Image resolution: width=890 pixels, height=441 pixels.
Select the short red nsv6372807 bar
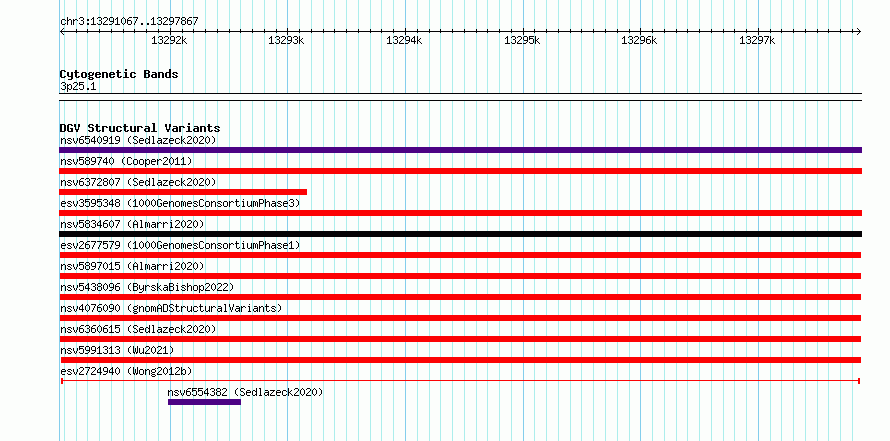183,192
